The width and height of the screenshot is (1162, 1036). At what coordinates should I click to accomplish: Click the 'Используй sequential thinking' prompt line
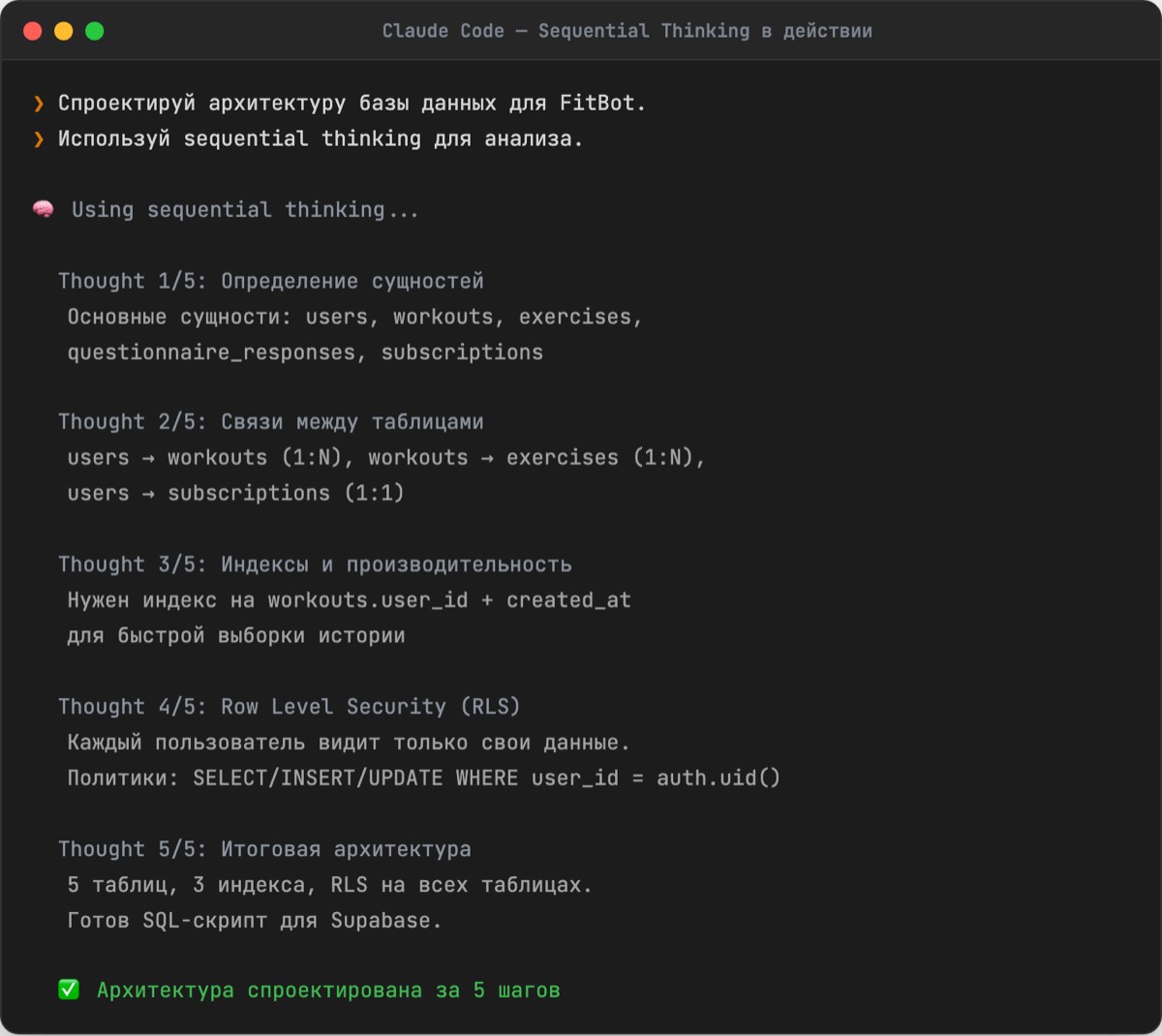pyautogui.click(x=320, y=139)
